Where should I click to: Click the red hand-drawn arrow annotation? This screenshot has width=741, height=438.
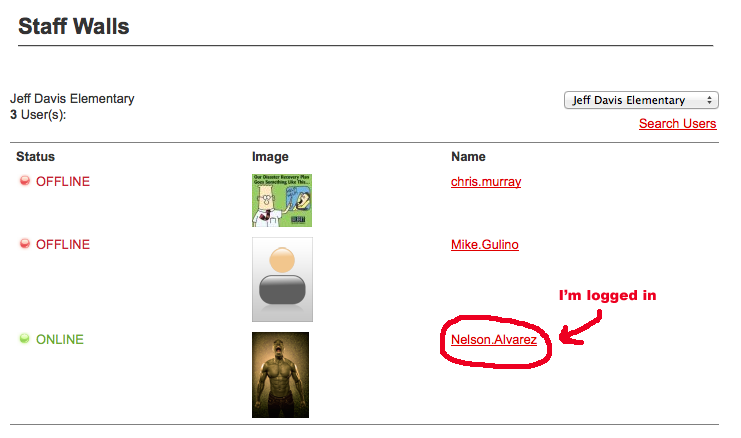580,327
